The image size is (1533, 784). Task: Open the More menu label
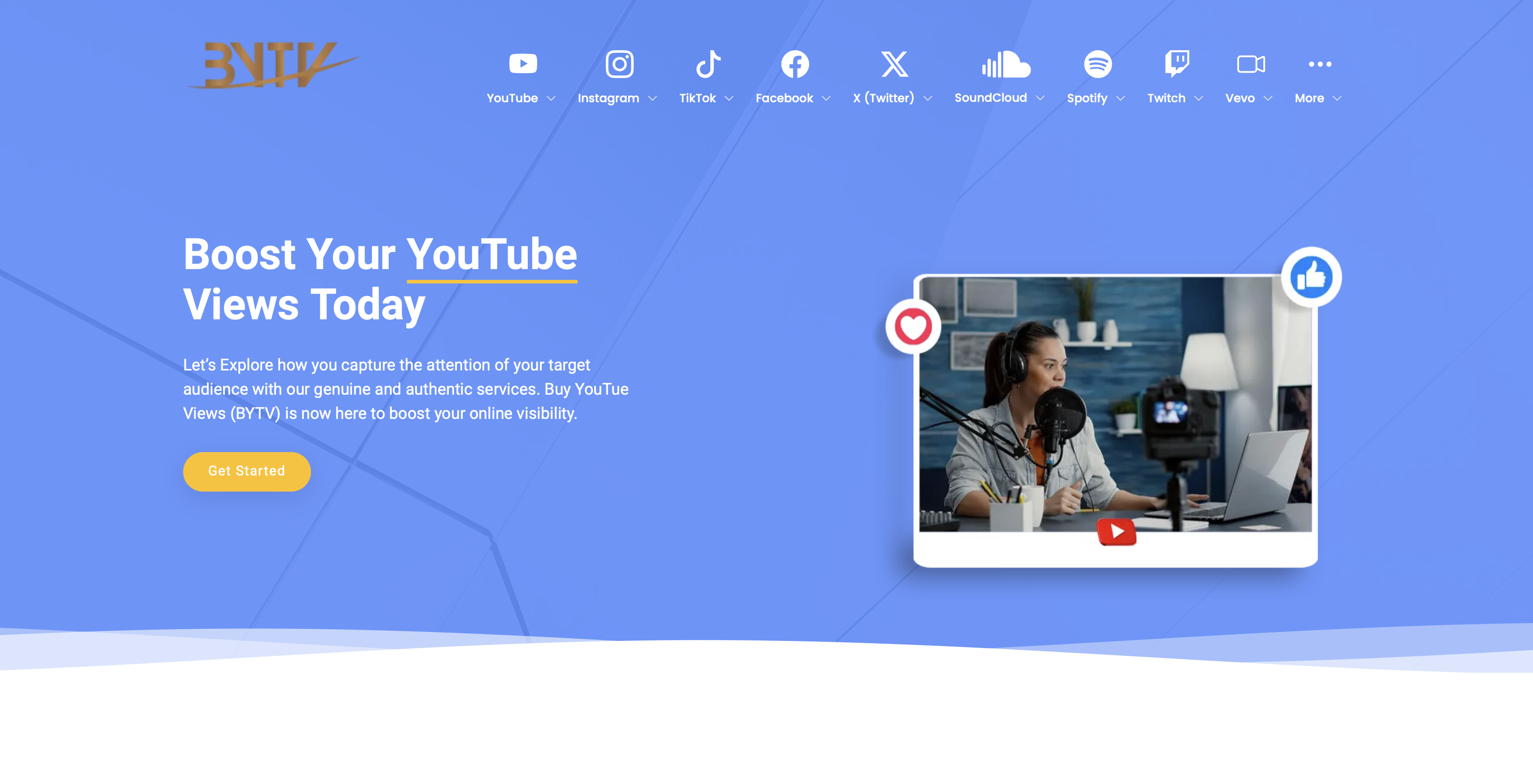point(1309,98)
